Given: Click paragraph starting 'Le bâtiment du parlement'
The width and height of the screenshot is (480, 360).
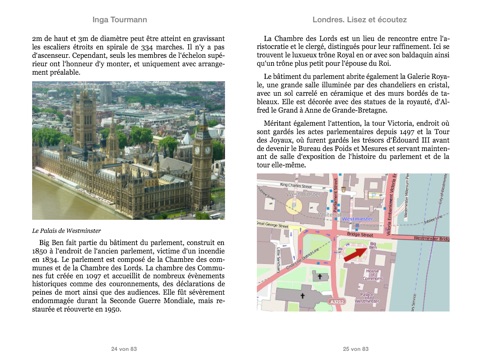Looking at the screenshot, I should pyautogui.click(x=353, y=93).
